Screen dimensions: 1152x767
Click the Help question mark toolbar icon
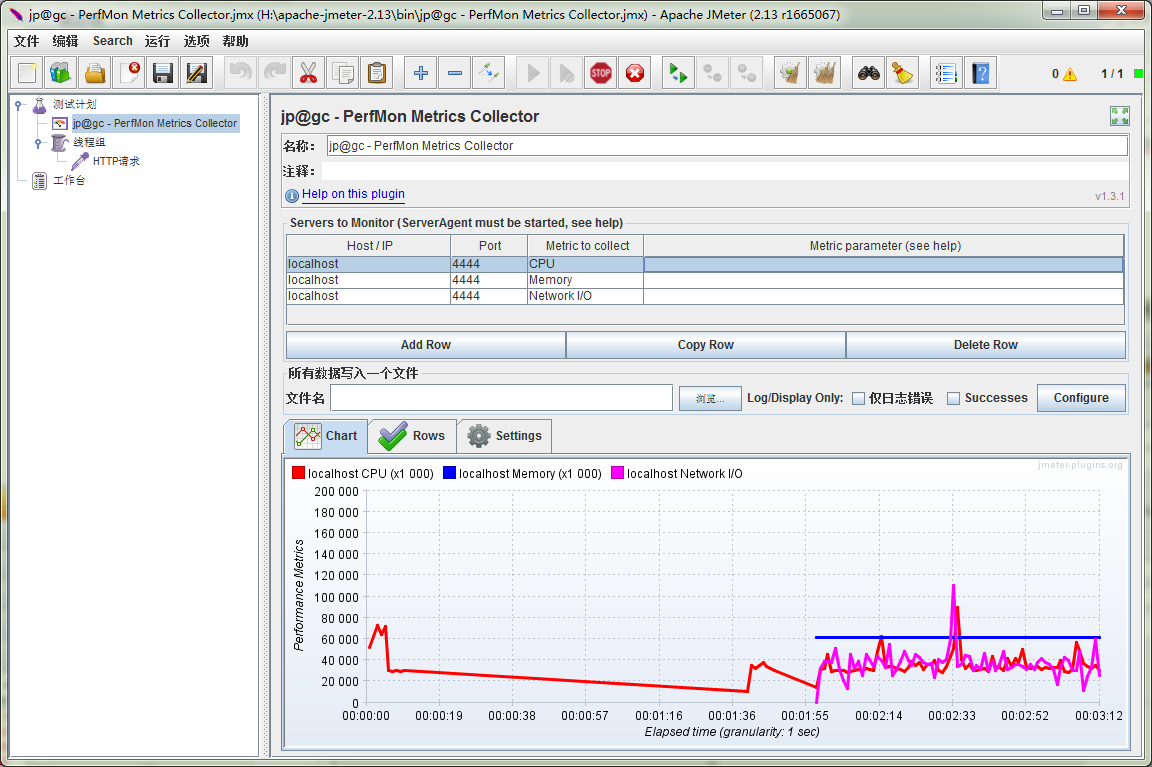(x=980, y=73)
